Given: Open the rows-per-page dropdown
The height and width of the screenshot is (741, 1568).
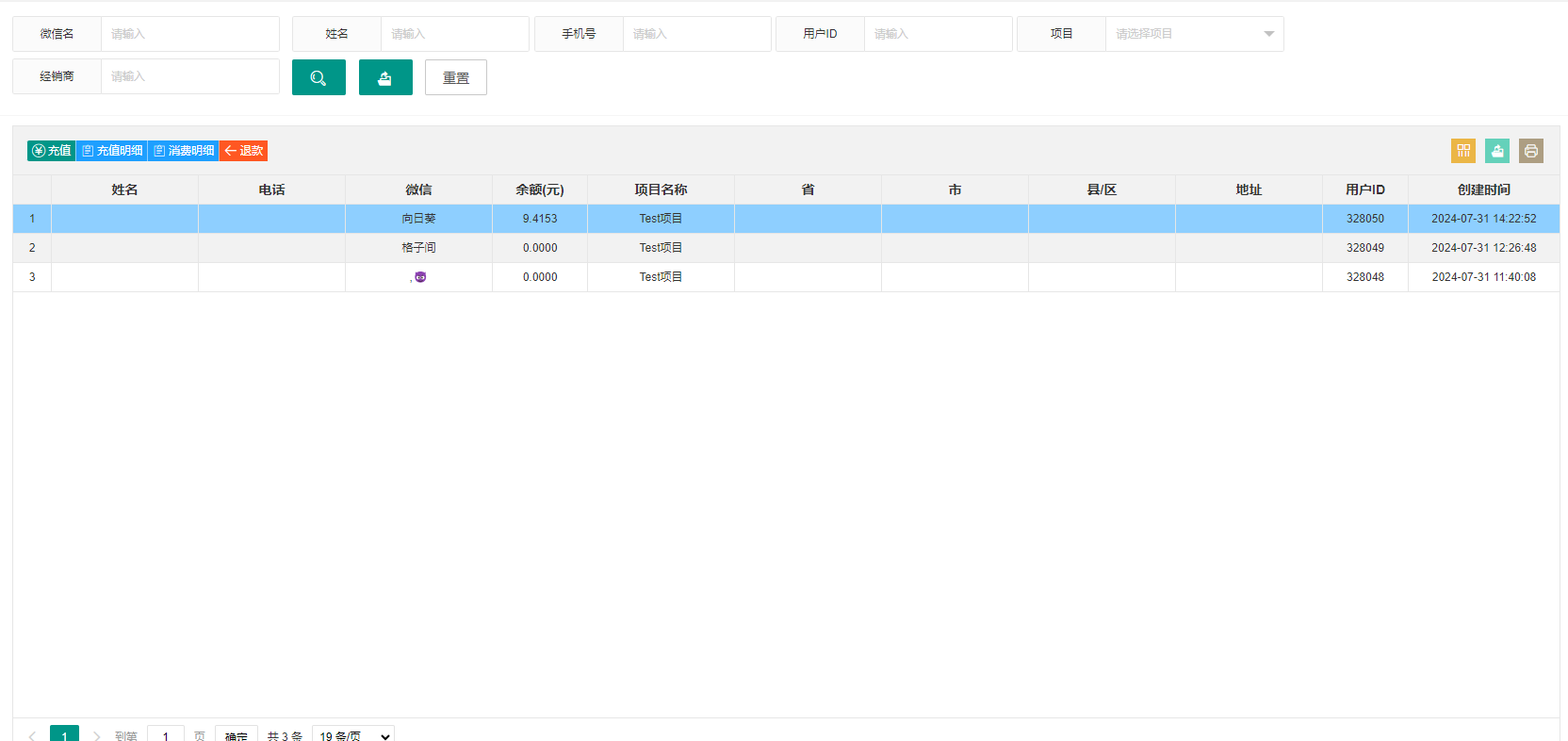Looking at the screenshot, I should [353, 735].
